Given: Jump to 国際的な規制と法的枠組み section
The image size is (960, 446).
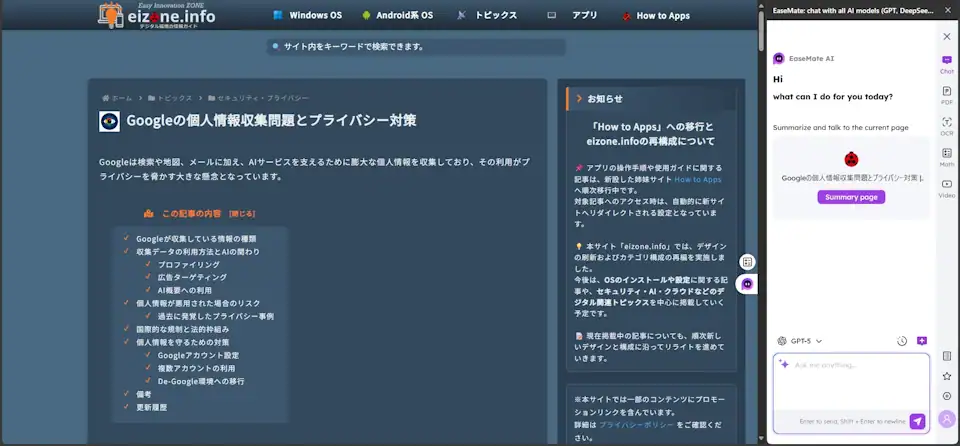Looking at the screenshot, I should 182,329.
